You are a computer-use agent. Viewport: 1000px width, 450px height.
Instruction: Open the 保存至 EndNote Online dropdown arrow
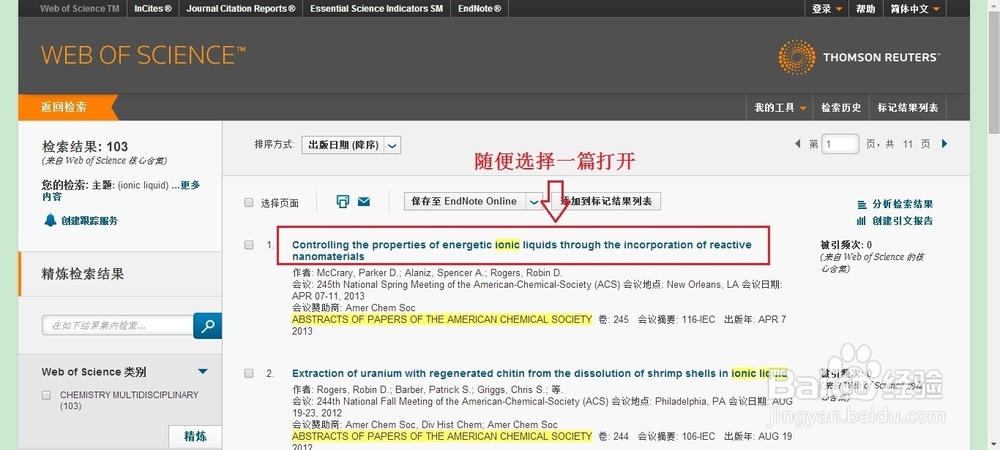[x=534, y=201]
